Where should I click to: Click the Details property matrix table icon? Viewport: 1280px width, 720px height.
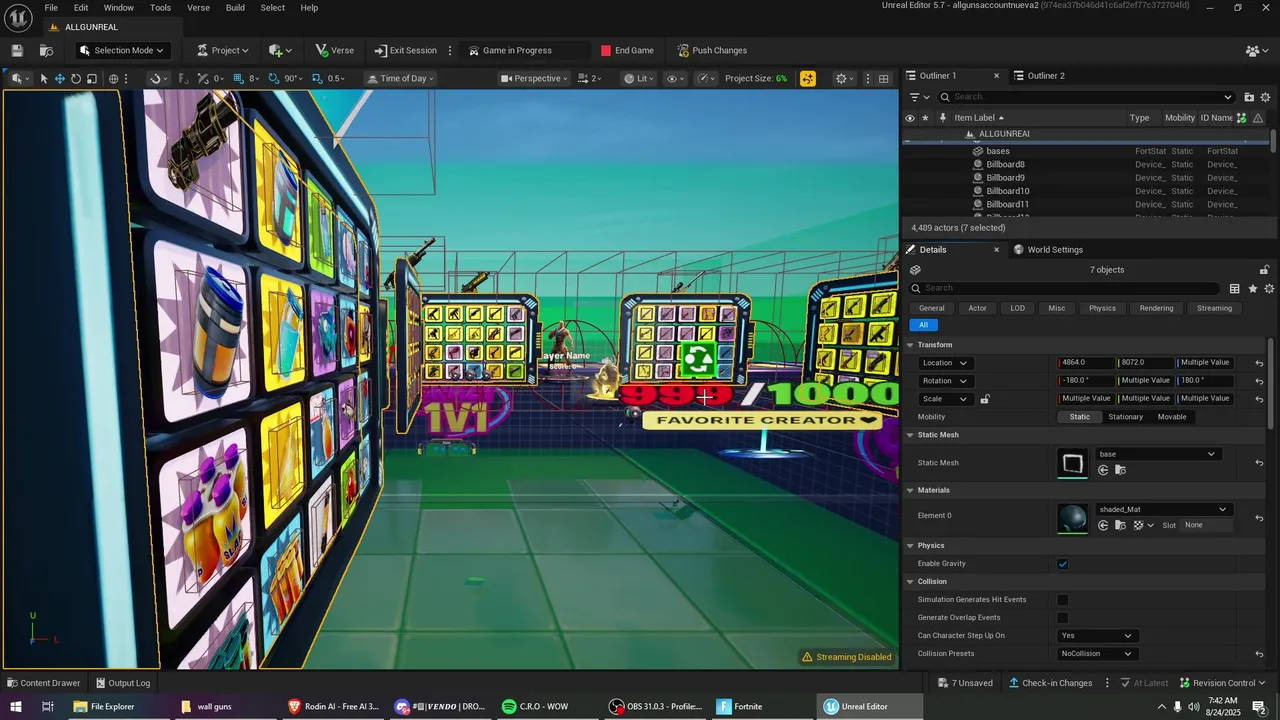click(1234, 288)
